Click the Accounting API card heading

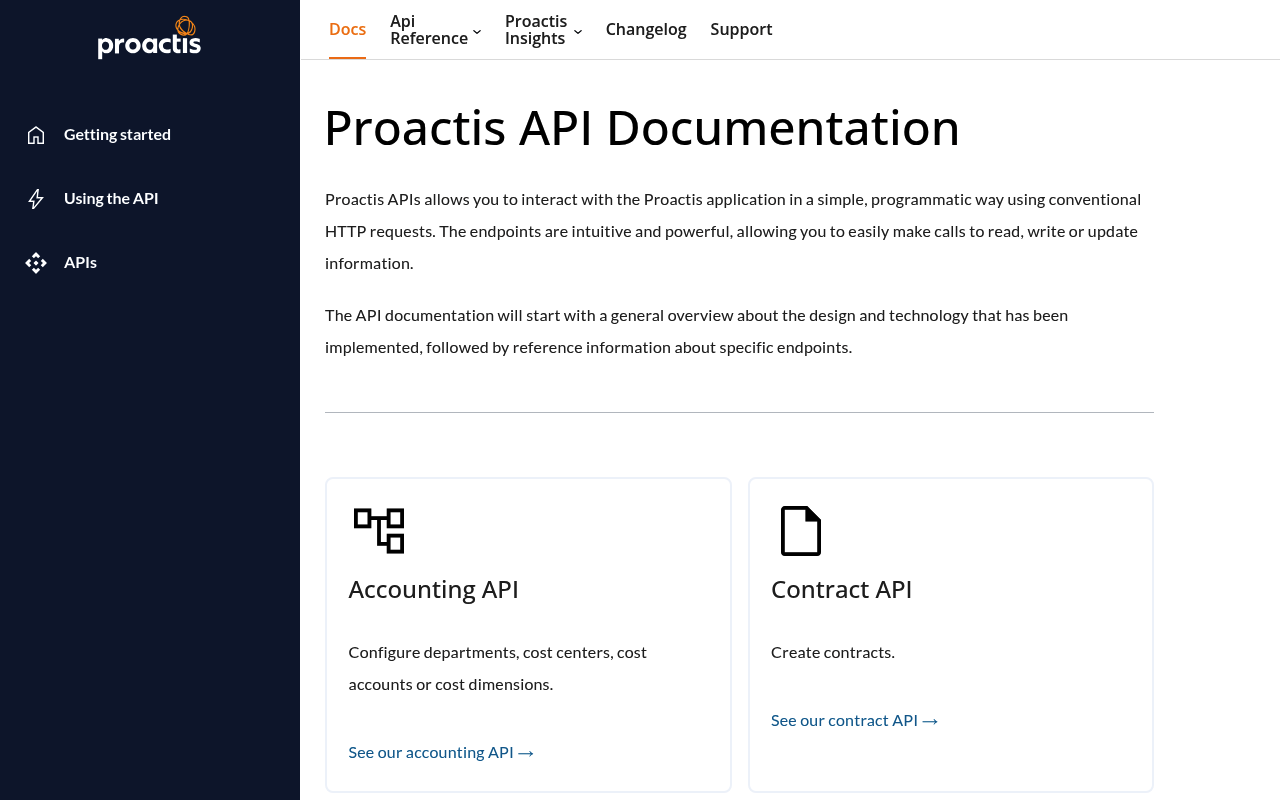pos(433,589)
